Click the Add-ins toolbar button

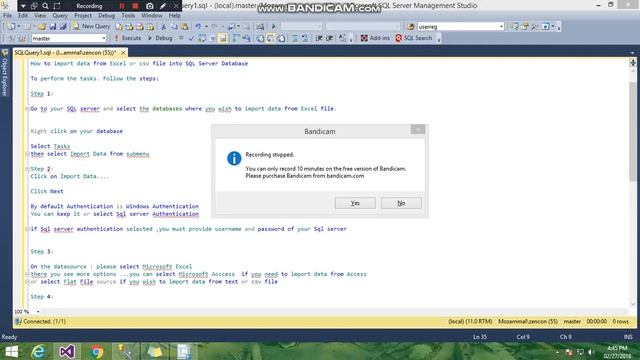(x=375, y=38)
